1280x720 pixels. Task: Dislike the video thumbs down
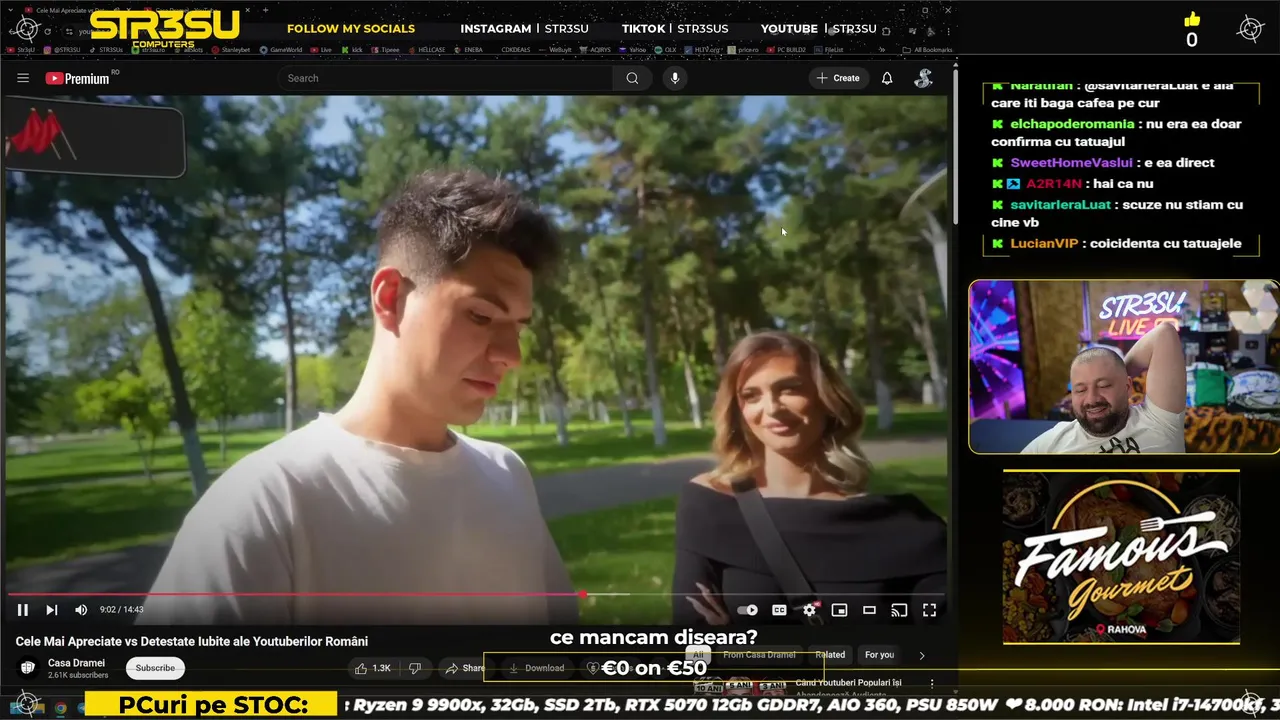click(x=415, y=668)
